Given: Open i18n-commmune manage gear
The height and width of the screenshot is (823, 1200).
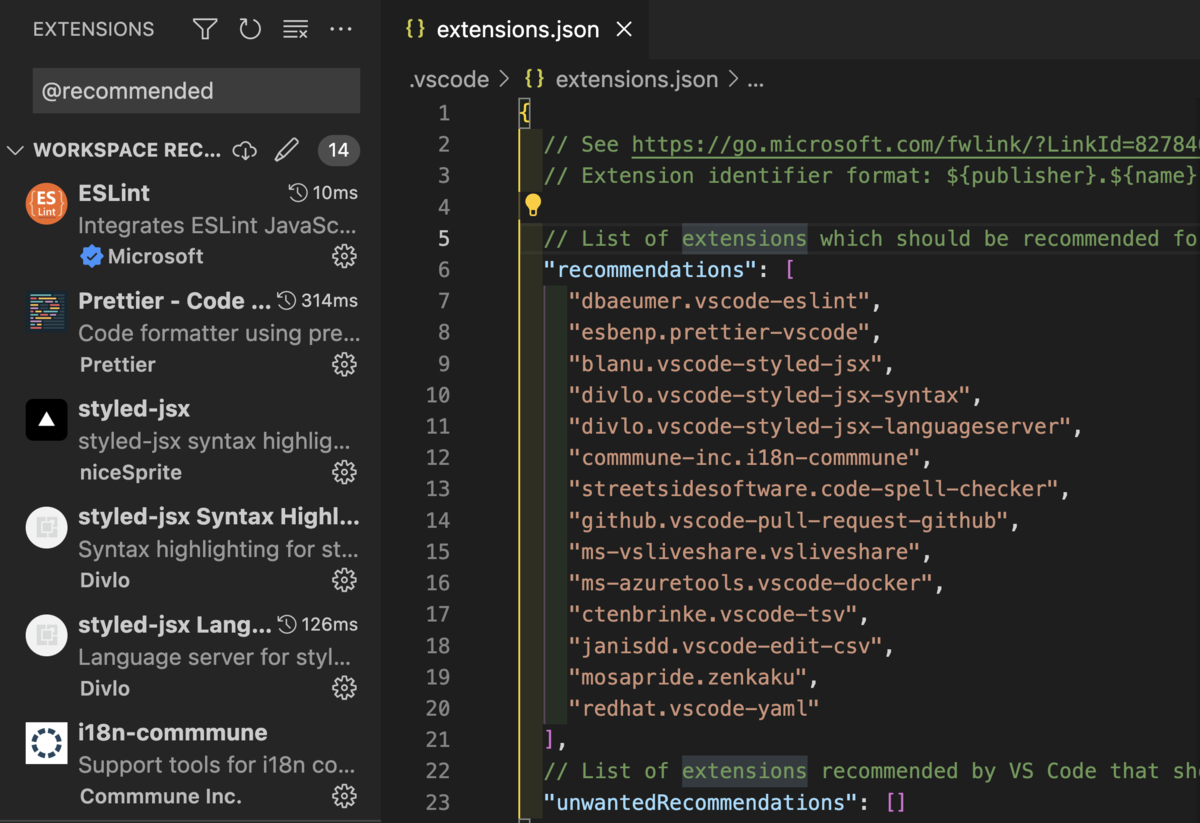Looking at the screenshot, I should tap(344, 797).
